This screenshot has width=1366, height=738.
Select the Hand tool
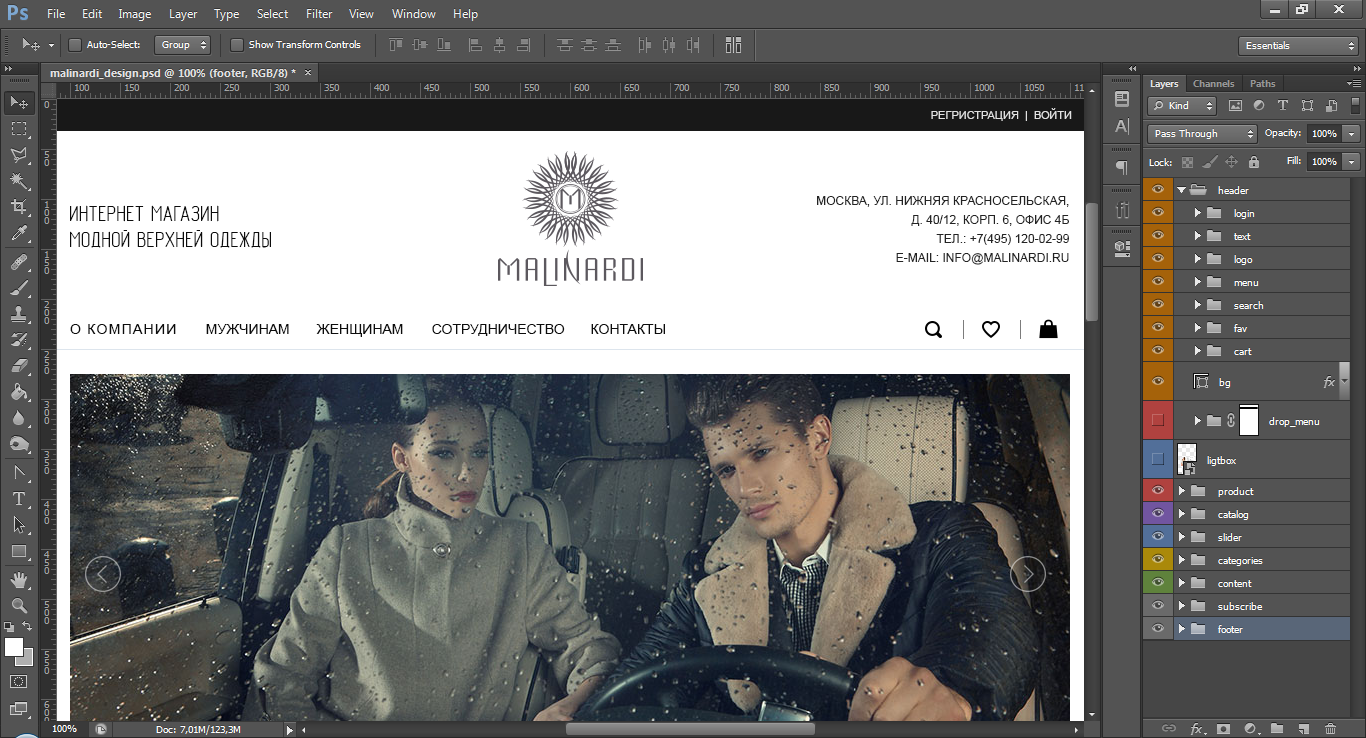[19, 580]
